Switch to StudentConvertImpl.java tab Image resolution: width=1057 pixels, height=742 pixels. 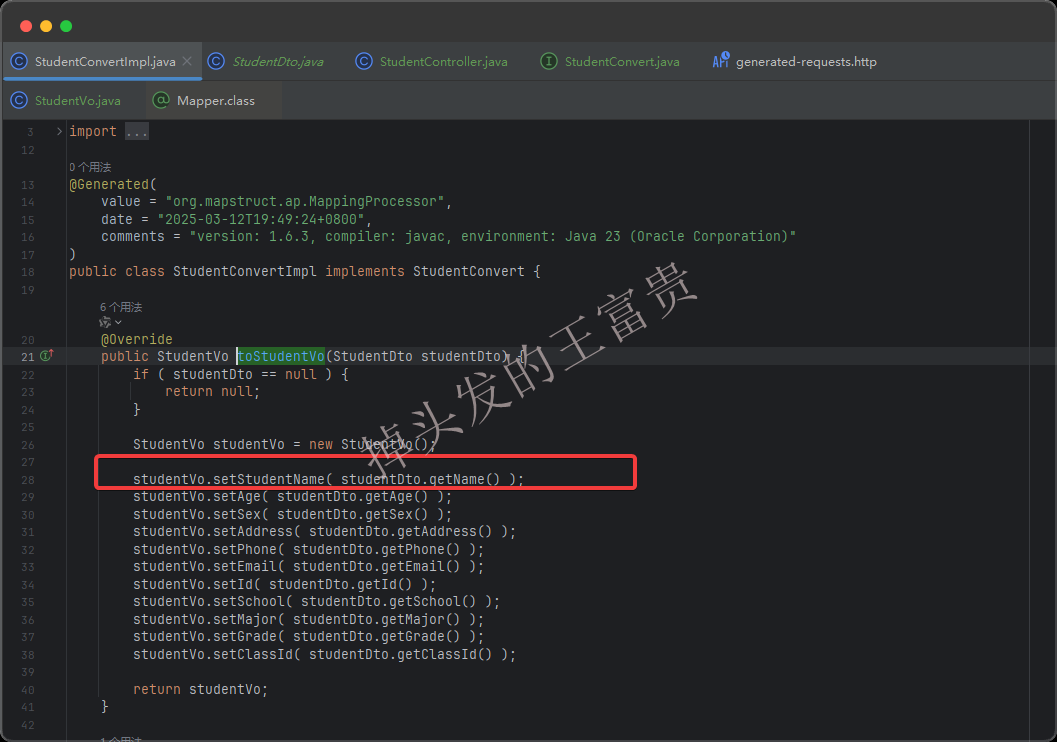pos(102,62)
